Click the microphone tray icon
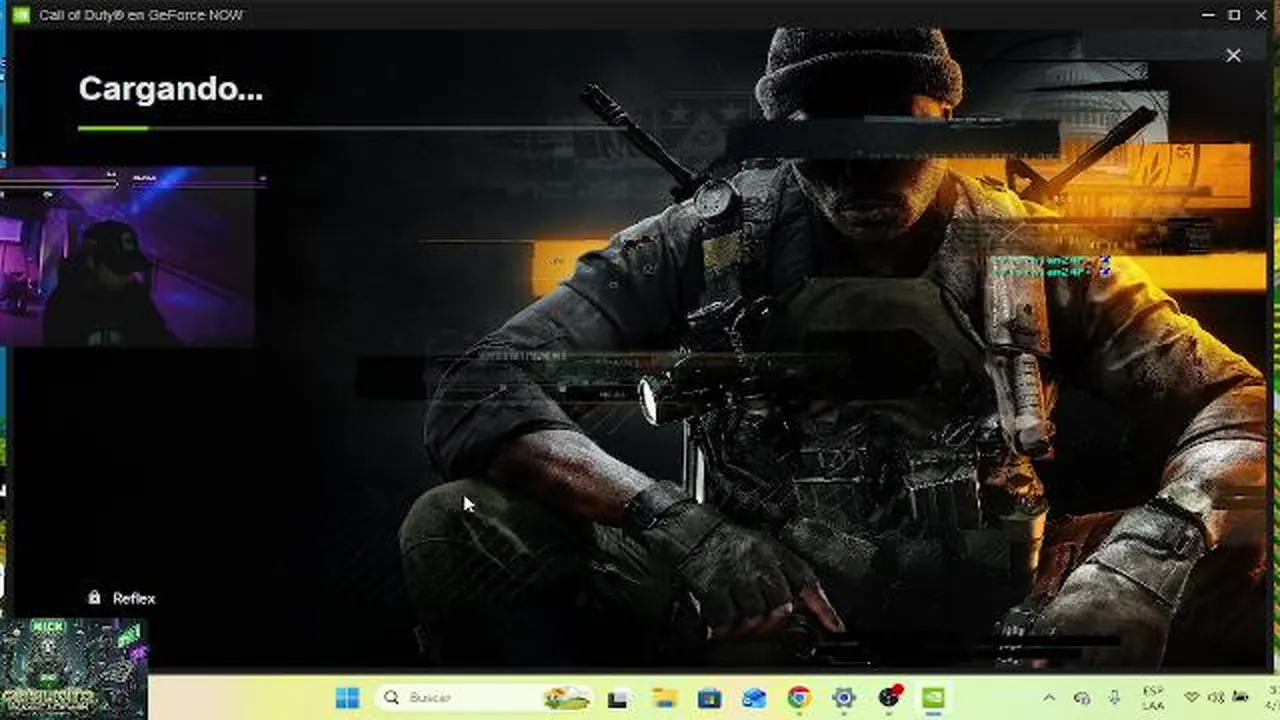The height and width of the screenshot is (720, 1280). tap(1114, 697)
